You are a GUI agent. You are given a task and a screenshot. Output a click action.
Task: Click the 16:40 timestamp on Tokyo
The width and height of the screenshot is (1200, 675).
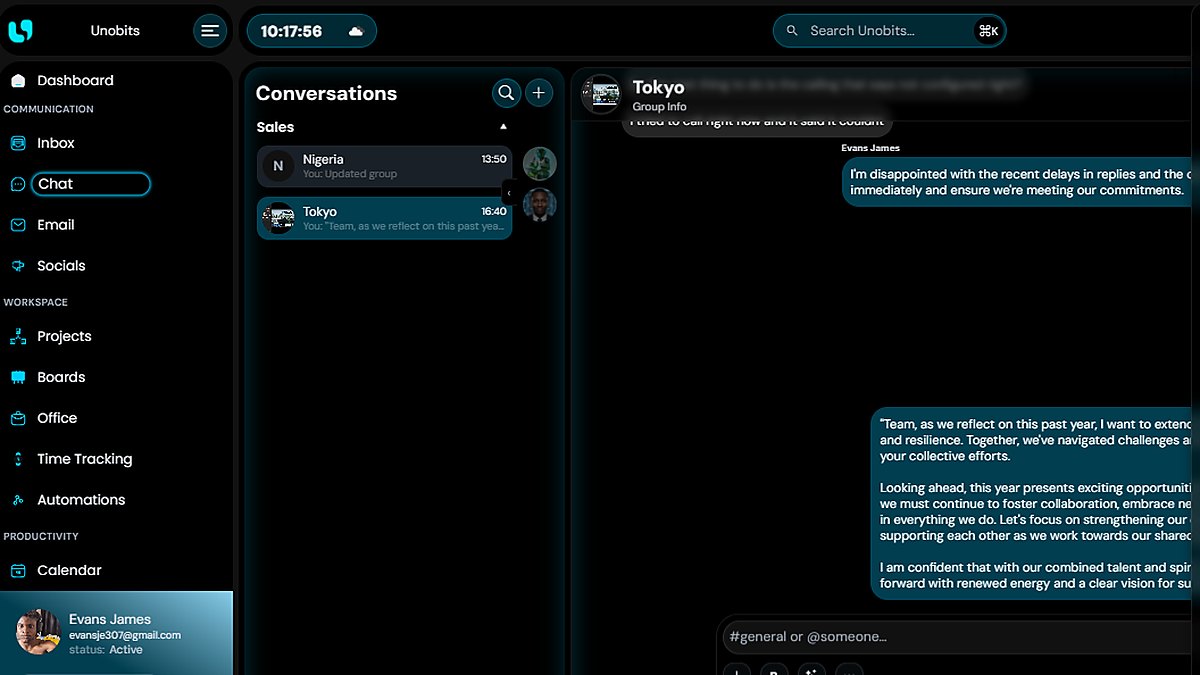(x=494, y=212)
